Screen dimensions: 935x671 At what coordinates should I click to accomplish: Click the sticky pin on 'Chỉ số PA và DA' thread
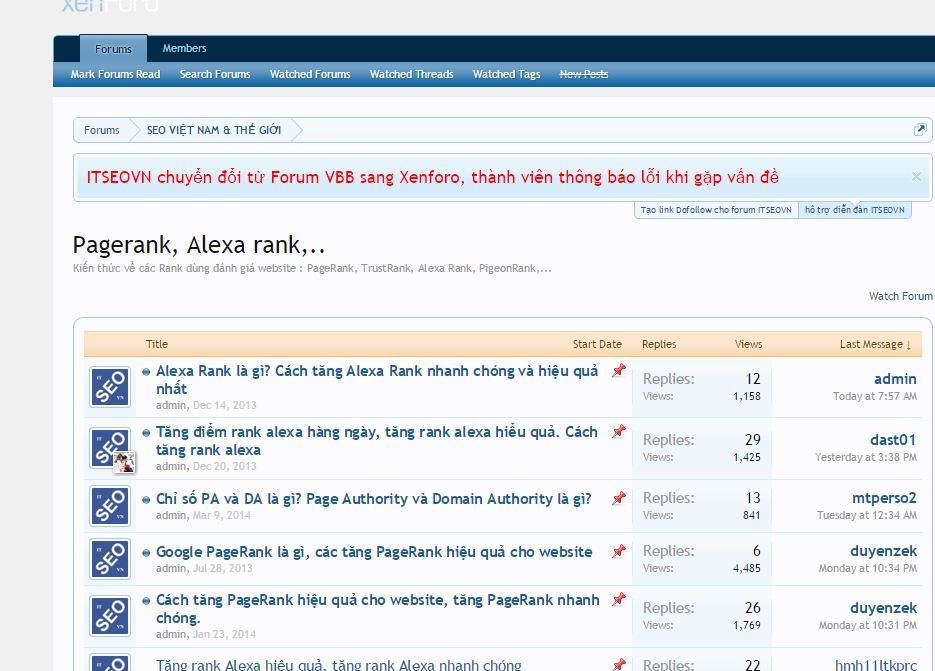pyautogui.click(x=619, y=498)
